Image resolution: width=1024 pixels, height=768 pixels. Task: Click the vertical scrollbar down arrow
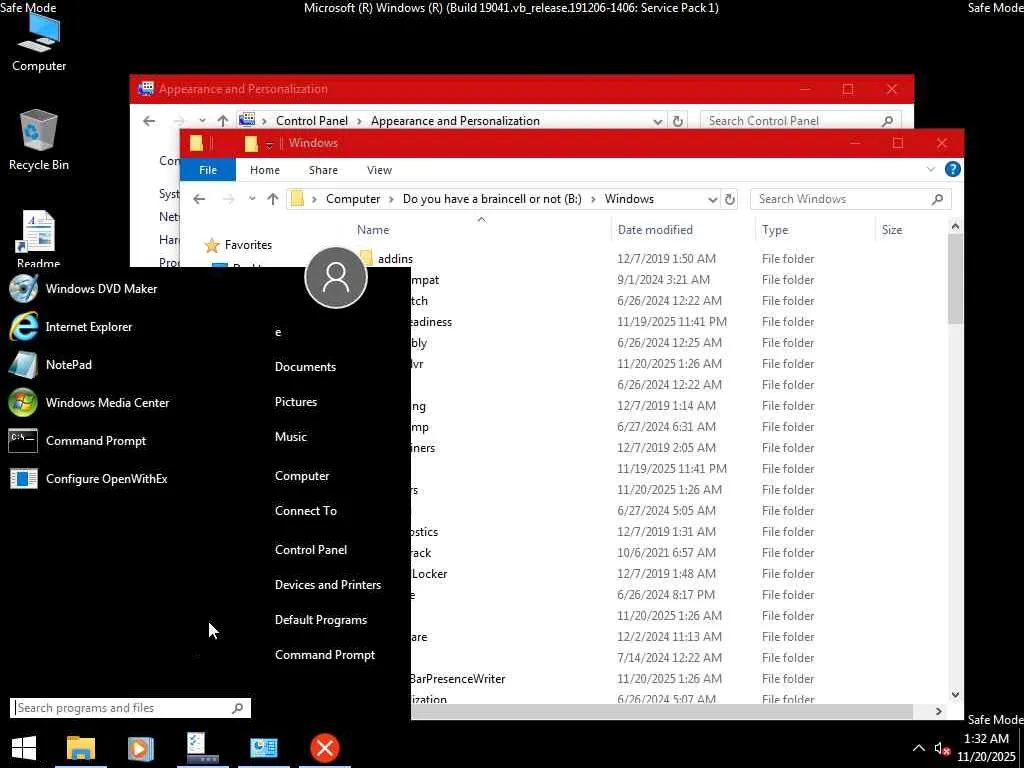point(955,696)
